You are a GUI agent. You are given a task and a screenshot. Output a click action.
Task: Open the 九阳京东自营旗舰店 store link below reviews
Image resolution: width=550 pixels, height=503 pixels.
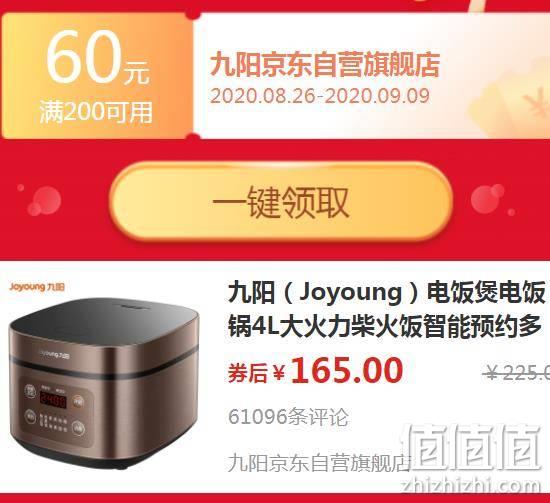318,463
